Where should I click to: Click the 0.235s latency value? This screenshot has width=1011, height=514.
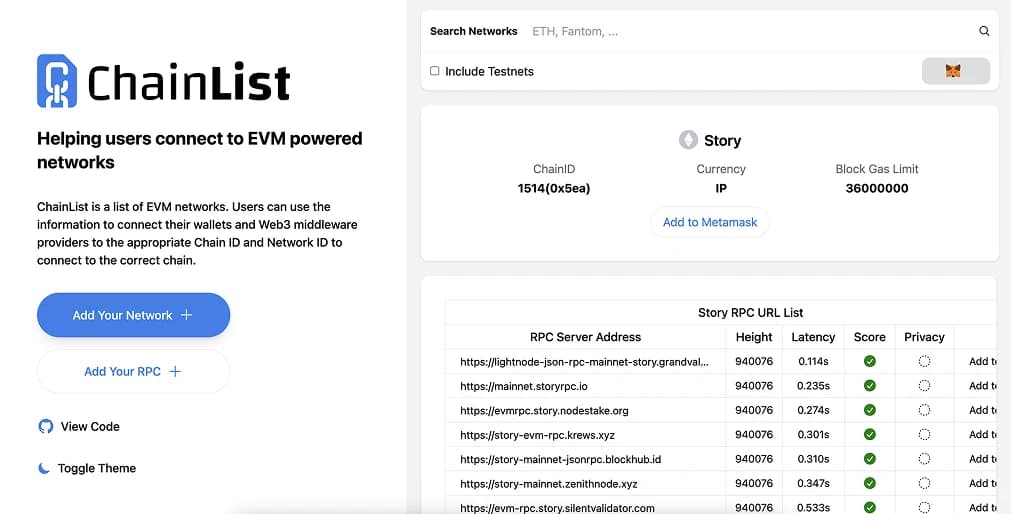pyautogui.click(x=814, y=386)
